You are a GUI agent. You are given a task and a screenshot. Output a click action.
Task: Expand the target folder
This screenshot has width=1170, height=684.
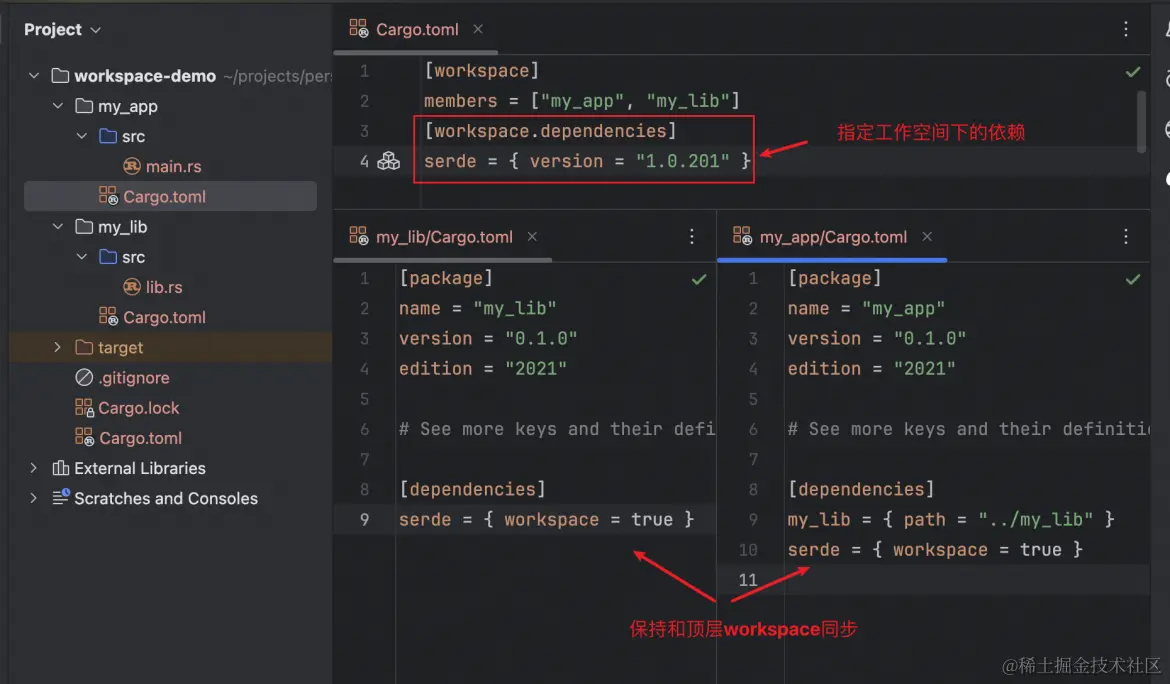(58, 347)
